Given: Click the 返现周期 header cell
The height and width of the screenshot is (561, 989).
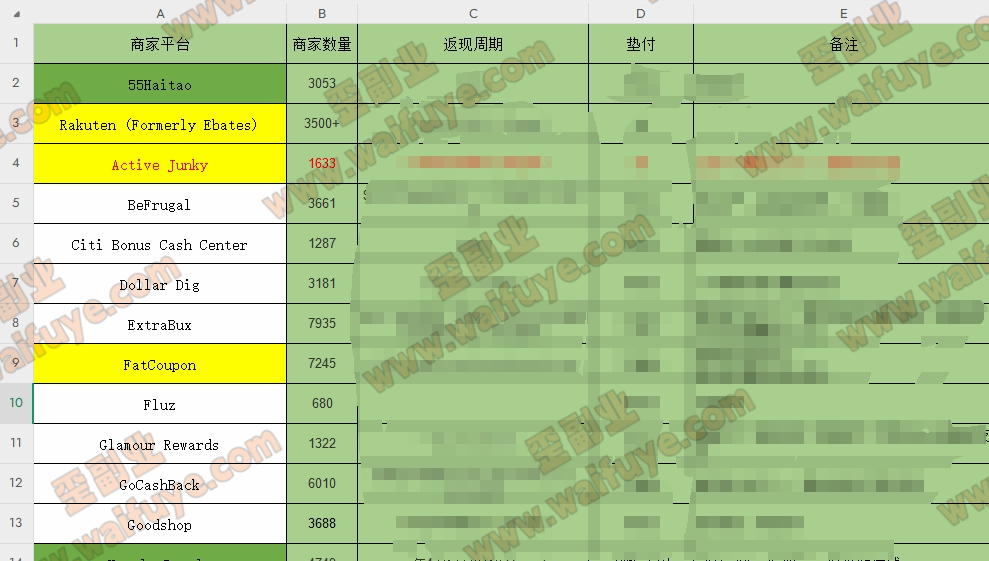Looking at the screenshot, I should click(473, 44).
